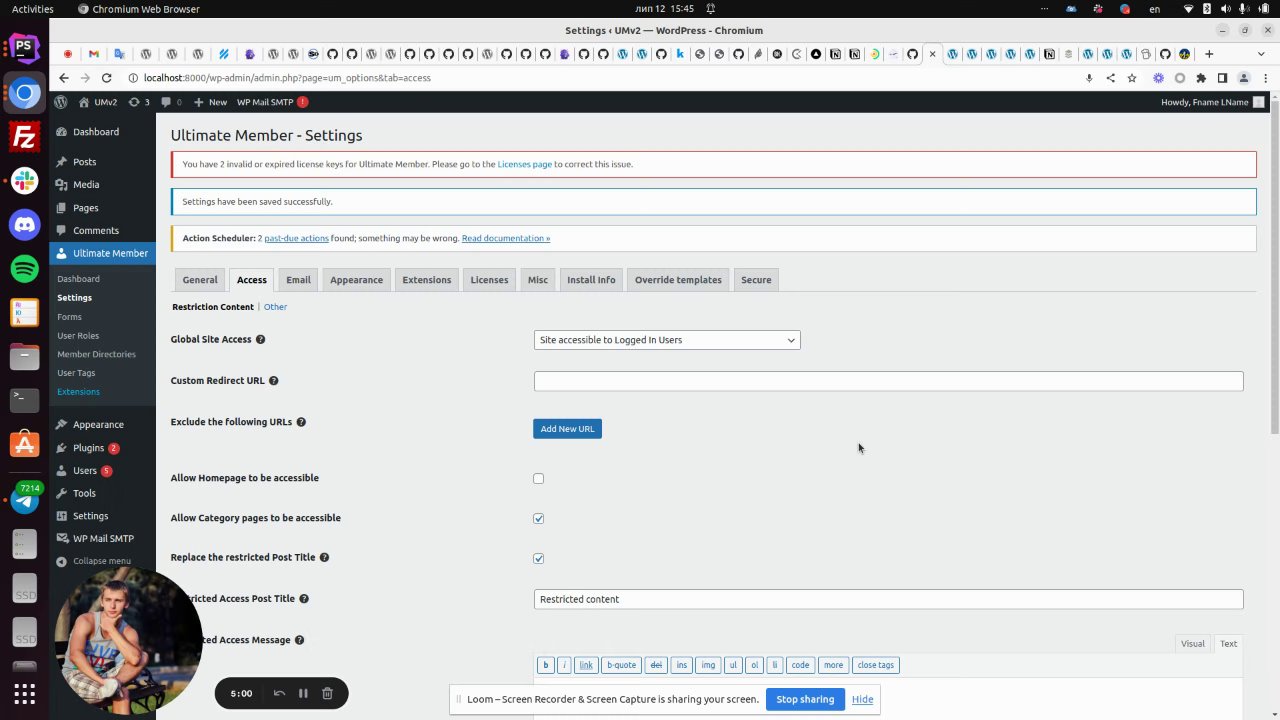Show help for Exclude the following URLs

point(301,422)
